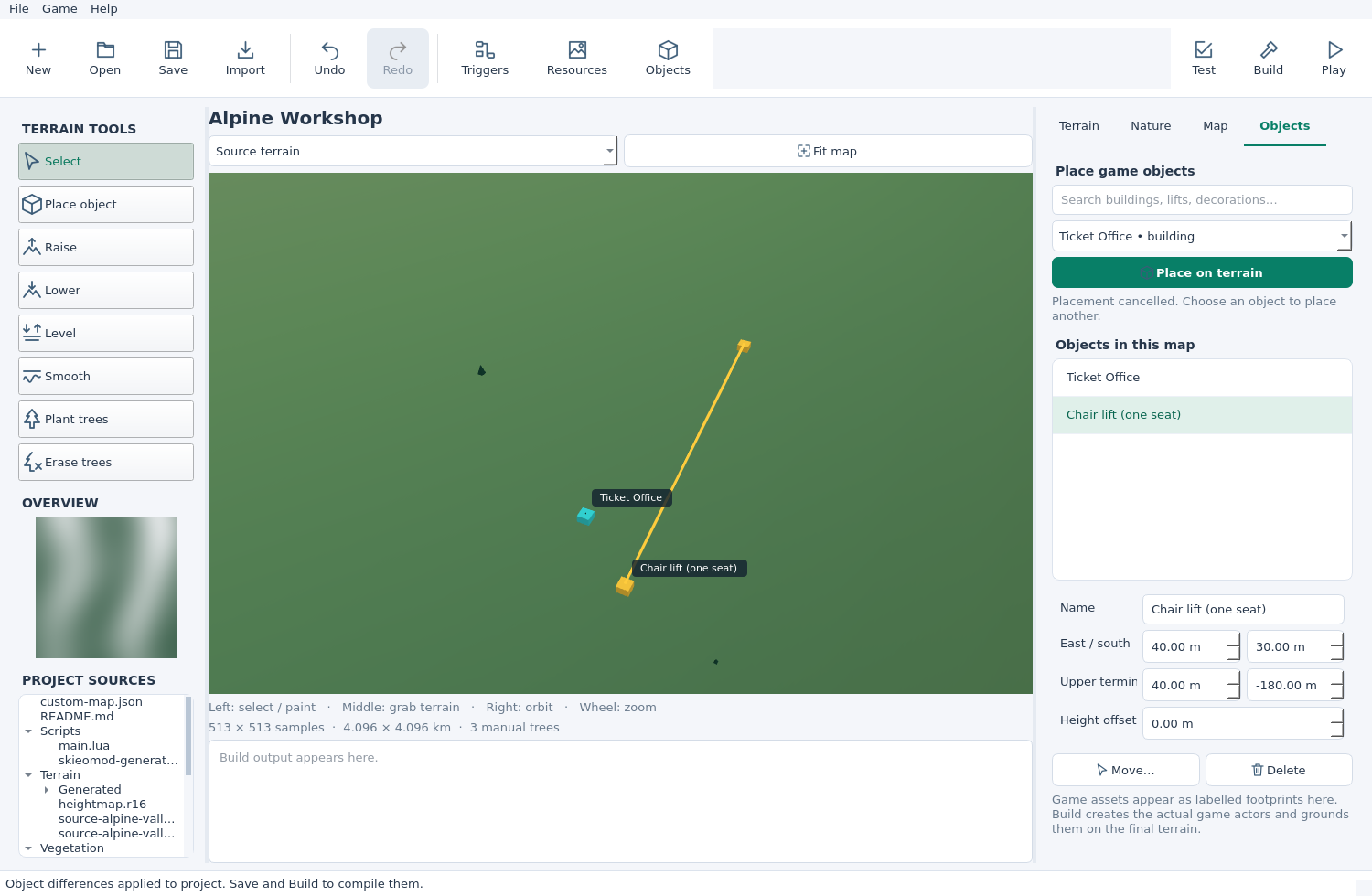The width and height of the screenshot is (1372, 896).
Task: Open the Objects toolbar icon
Action: point(668,59)
